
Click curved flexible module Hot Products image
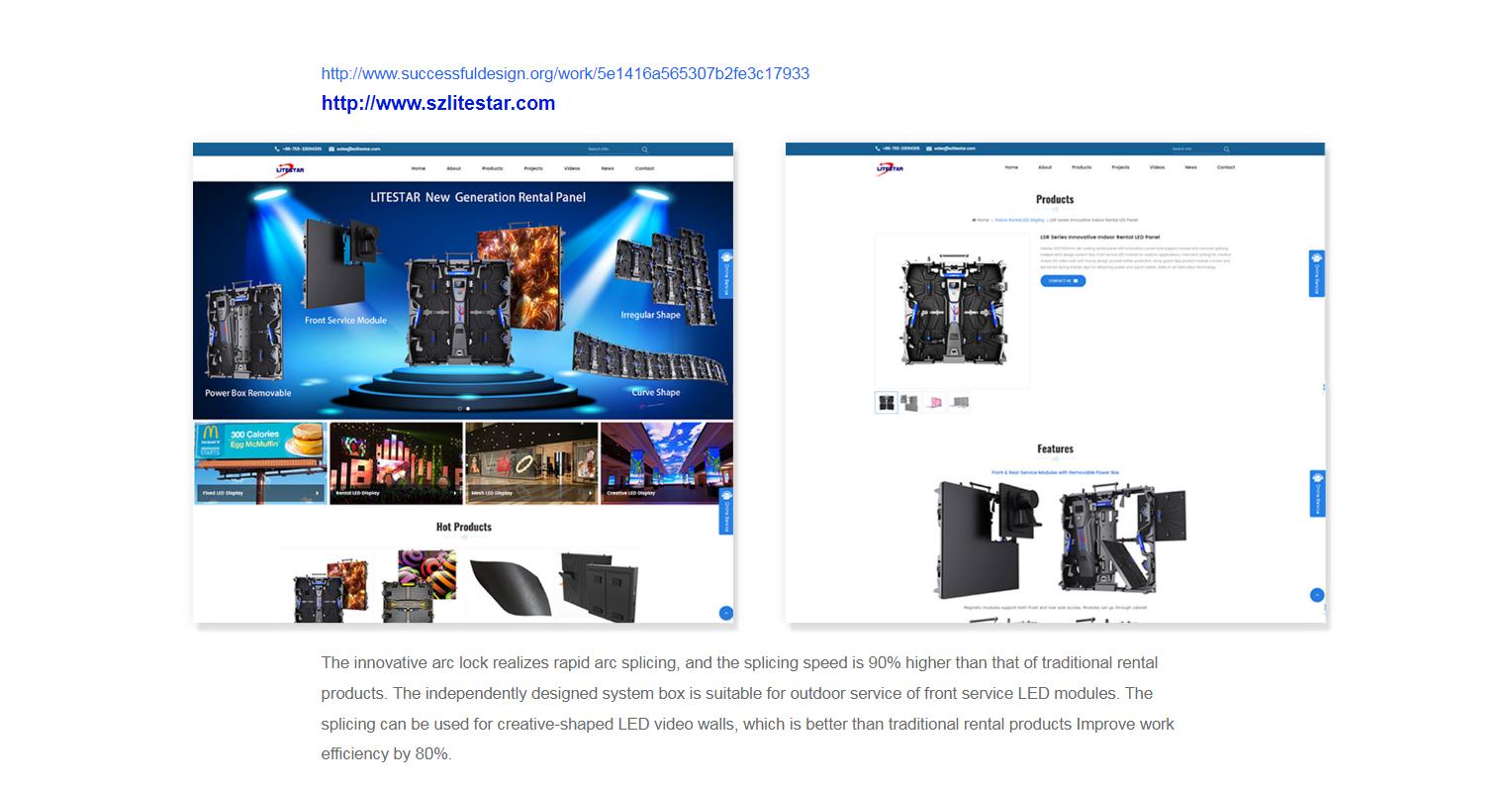point(509,589)
